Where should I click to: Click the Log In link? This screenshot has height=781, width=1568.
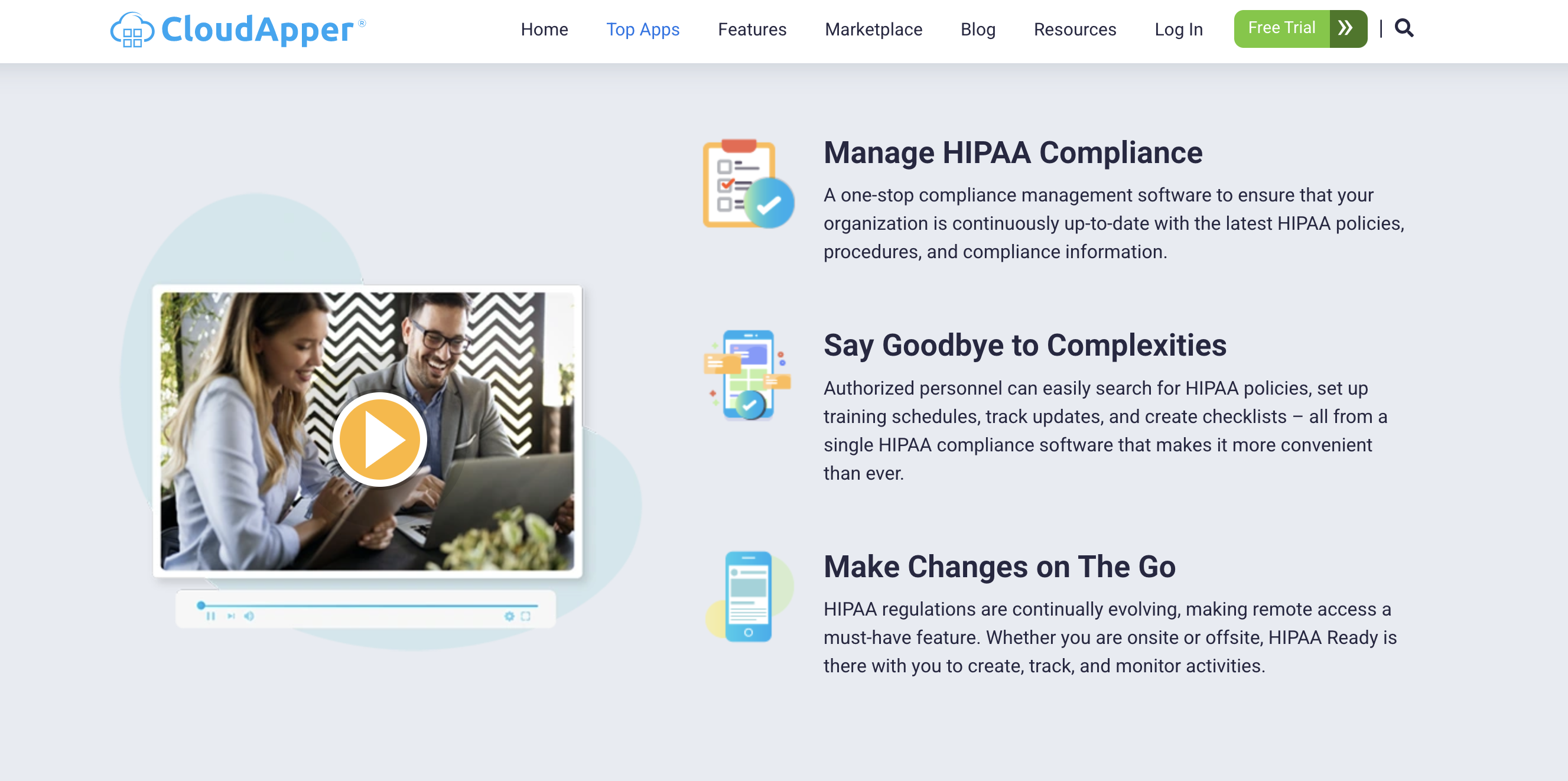click(x=1178, y=29)
